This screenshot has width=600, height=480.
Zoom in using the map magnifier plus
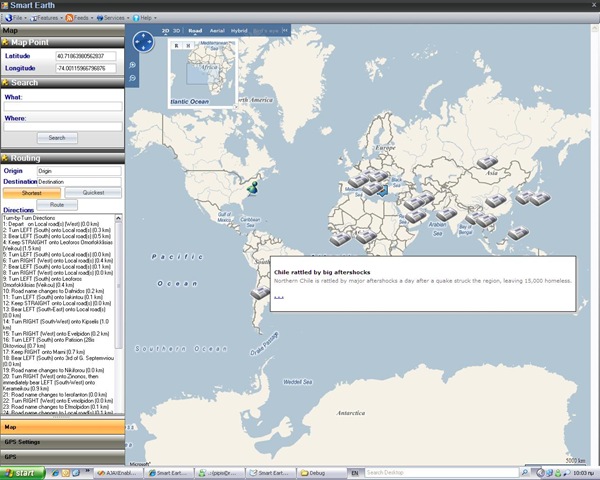132,65
